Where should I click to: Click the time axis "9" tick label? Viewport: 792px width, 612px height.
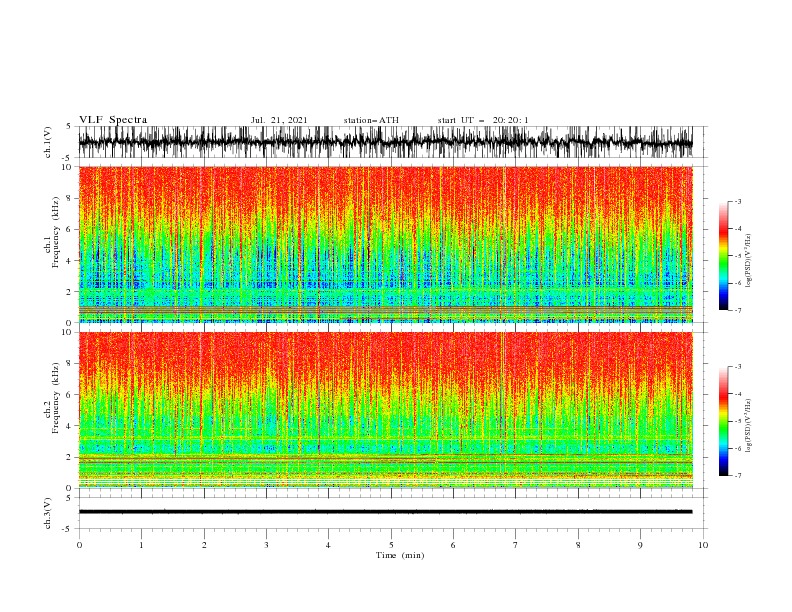point(640,545)
